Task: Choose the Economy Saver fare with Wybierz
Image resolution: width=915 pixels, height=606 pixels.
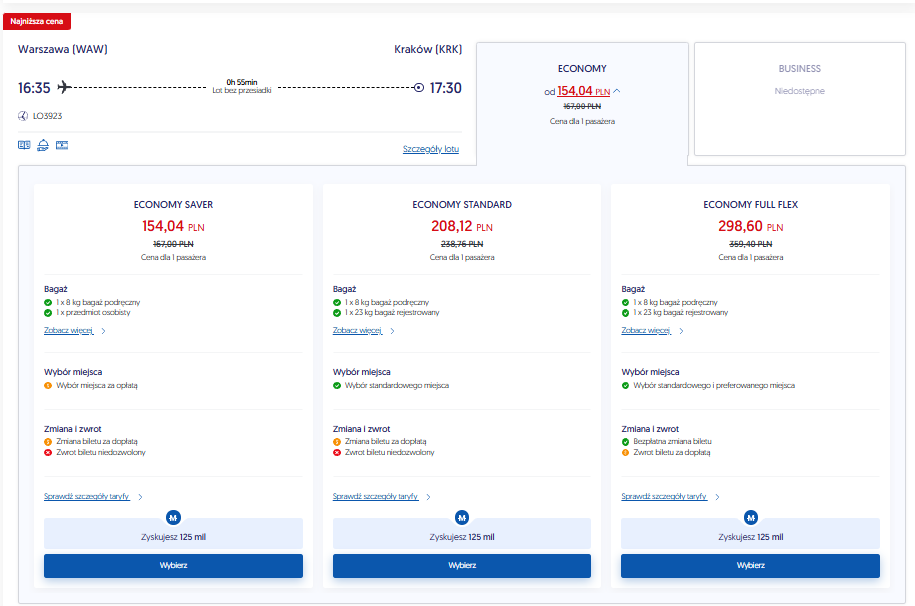Action: pyautogui.click(x=173, y=566)
